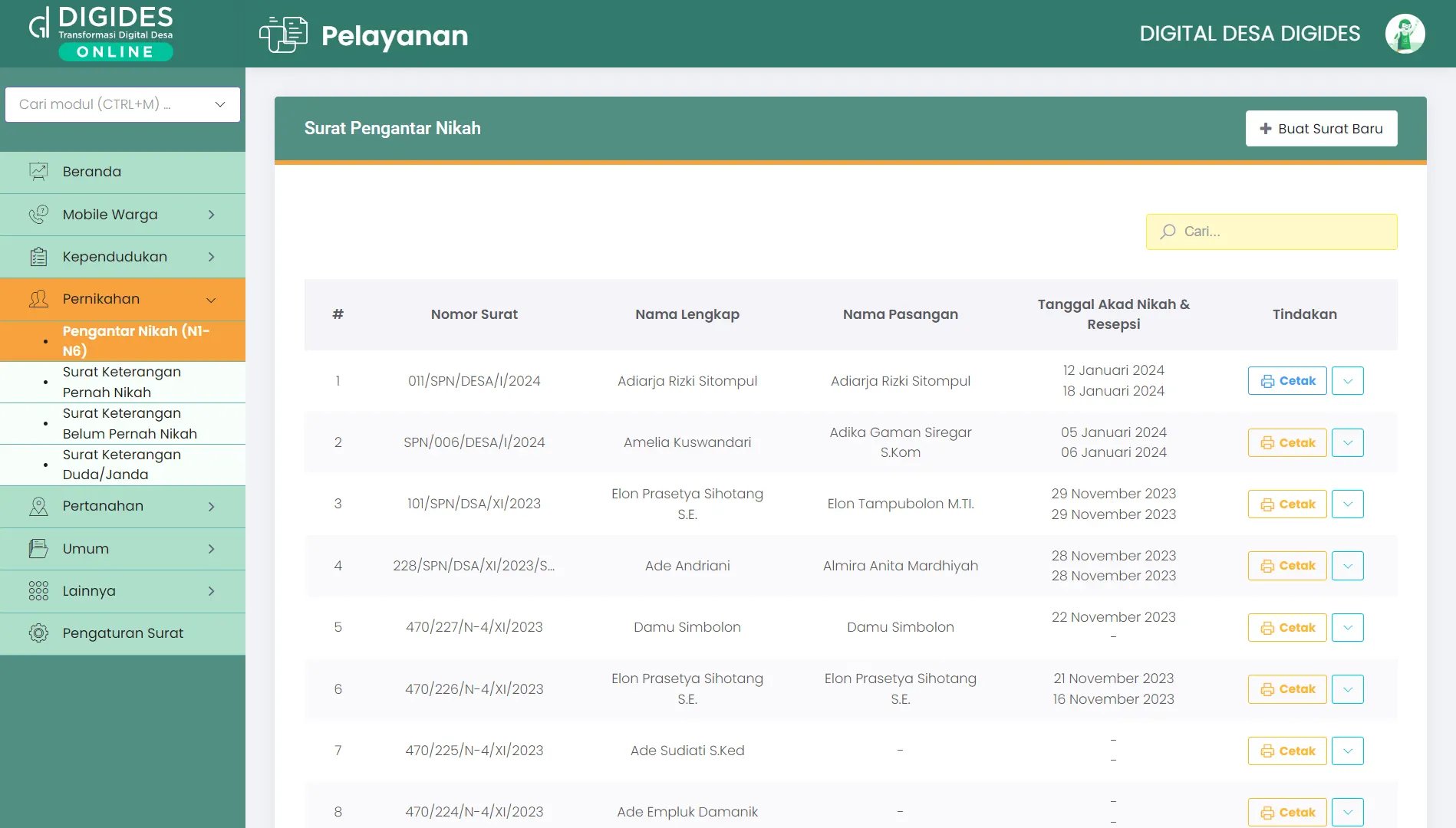Open action dropdown for Ade Andriani row
The width and height of the screenshot is (1456, 828).
1348,566
